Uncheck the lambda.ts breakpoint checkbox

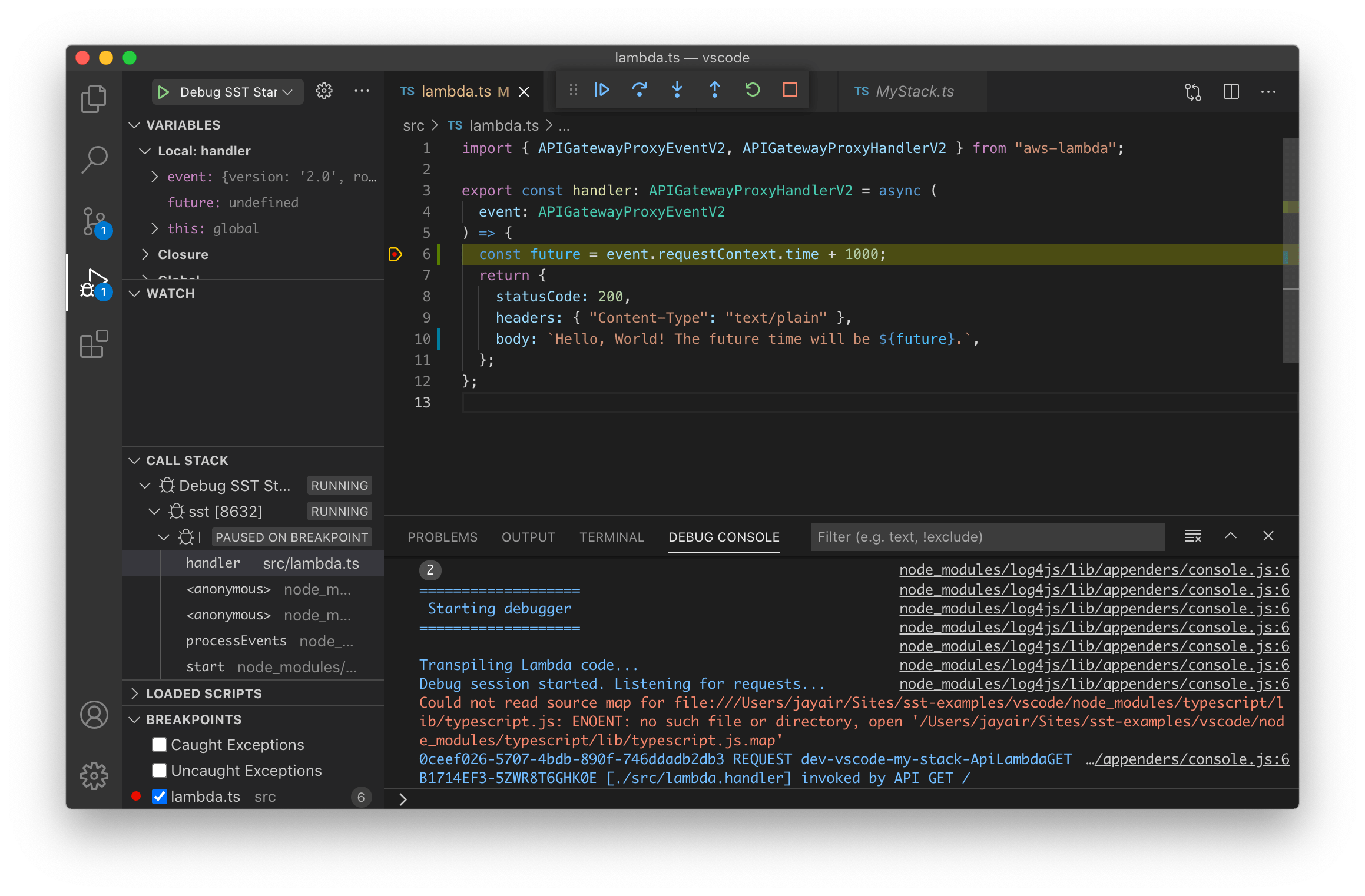point(160,797)
